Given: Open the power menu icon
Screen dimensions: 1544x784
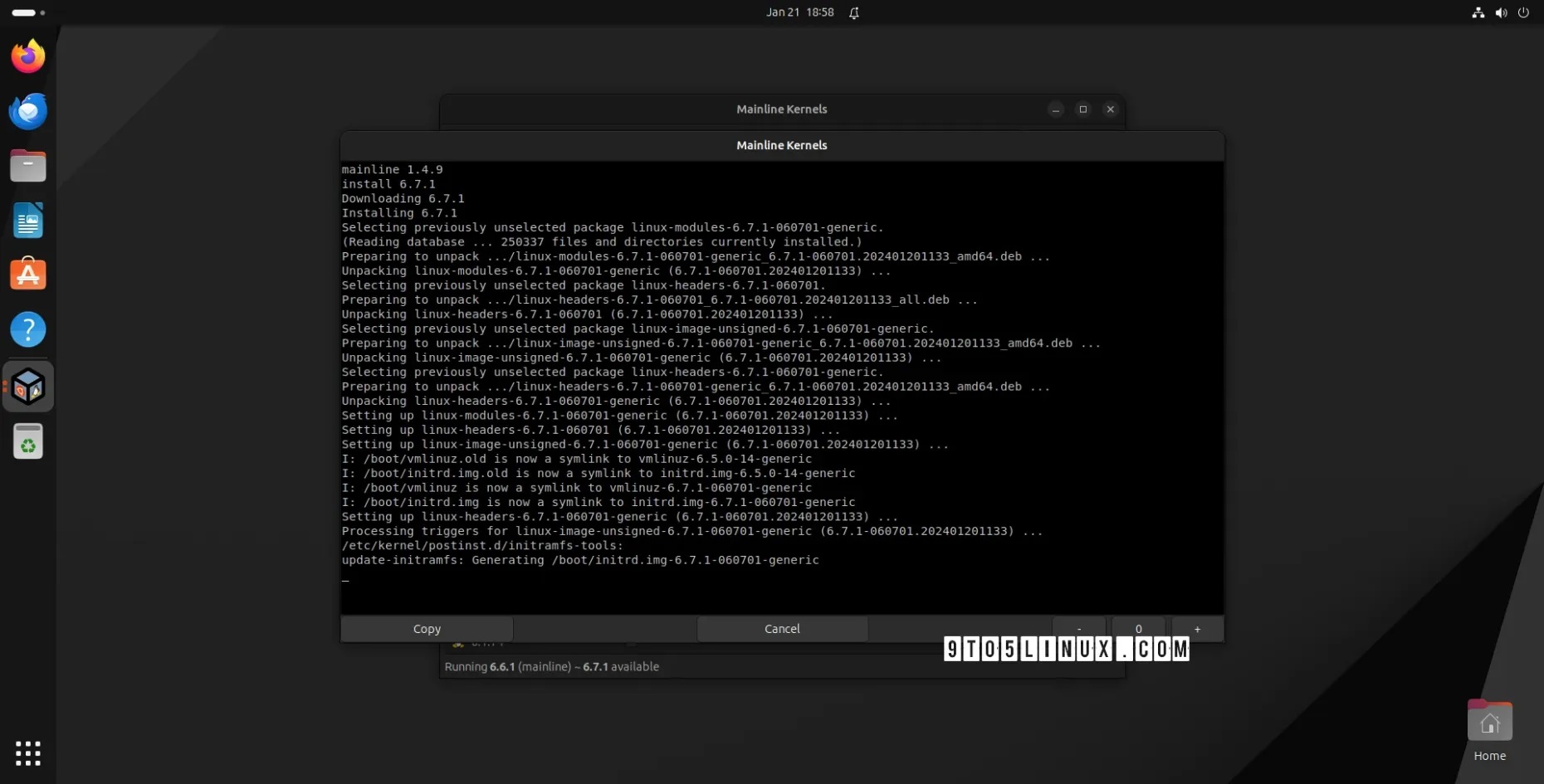Looking at the screenshot, I should click(1523, 12).
